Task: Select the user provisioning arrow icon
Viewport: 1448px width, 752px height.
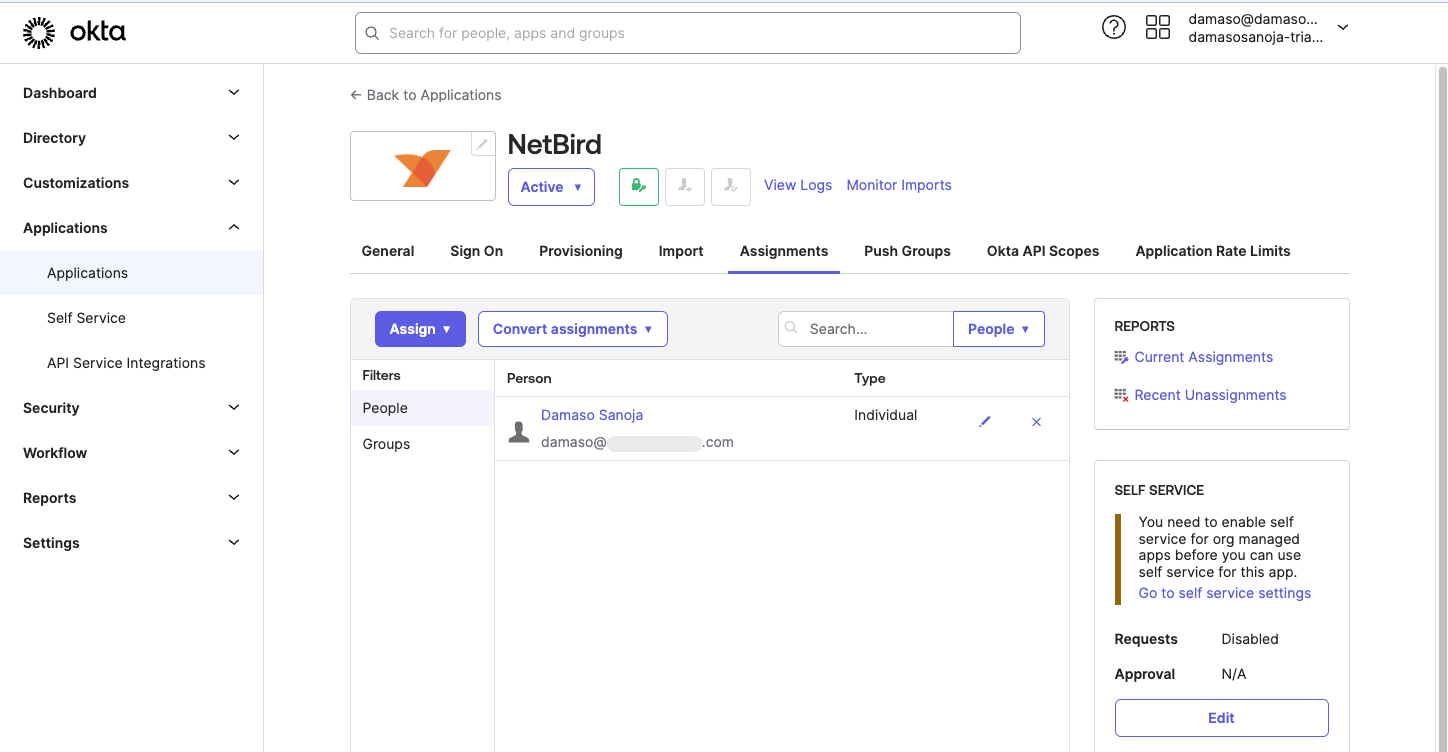Action: coord(684,186)
